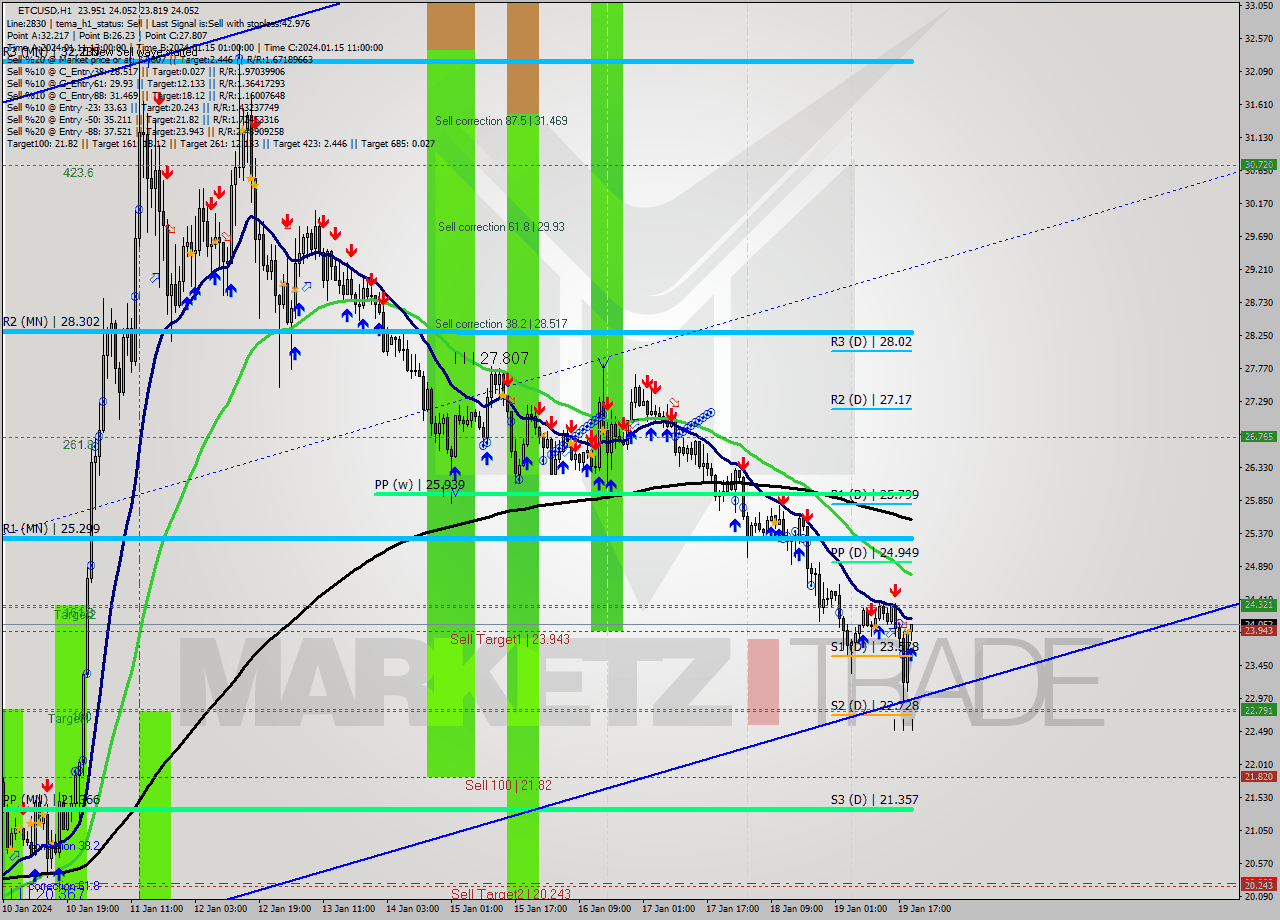Click the 'Sell Target2 | 20.243' label
This screenshot has height=920, width=1280.
[x=510, y=894]
